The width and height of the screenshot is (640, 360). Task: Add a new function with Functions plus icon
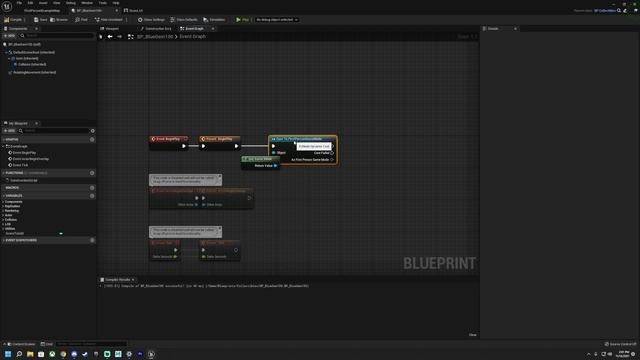coord(92,173)
